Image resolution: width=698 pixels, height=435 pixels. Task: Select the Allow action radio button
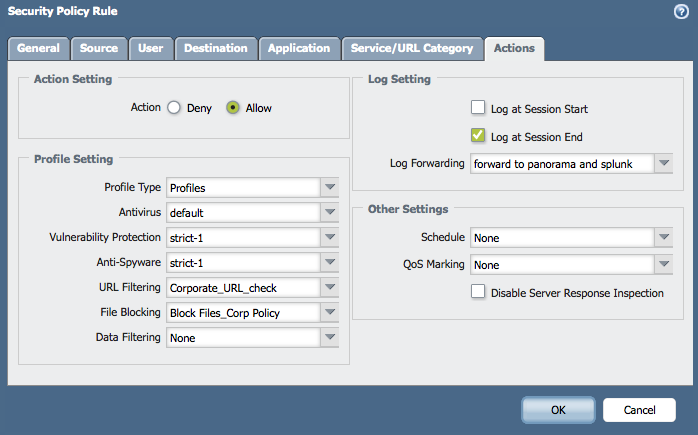[233, 108]
